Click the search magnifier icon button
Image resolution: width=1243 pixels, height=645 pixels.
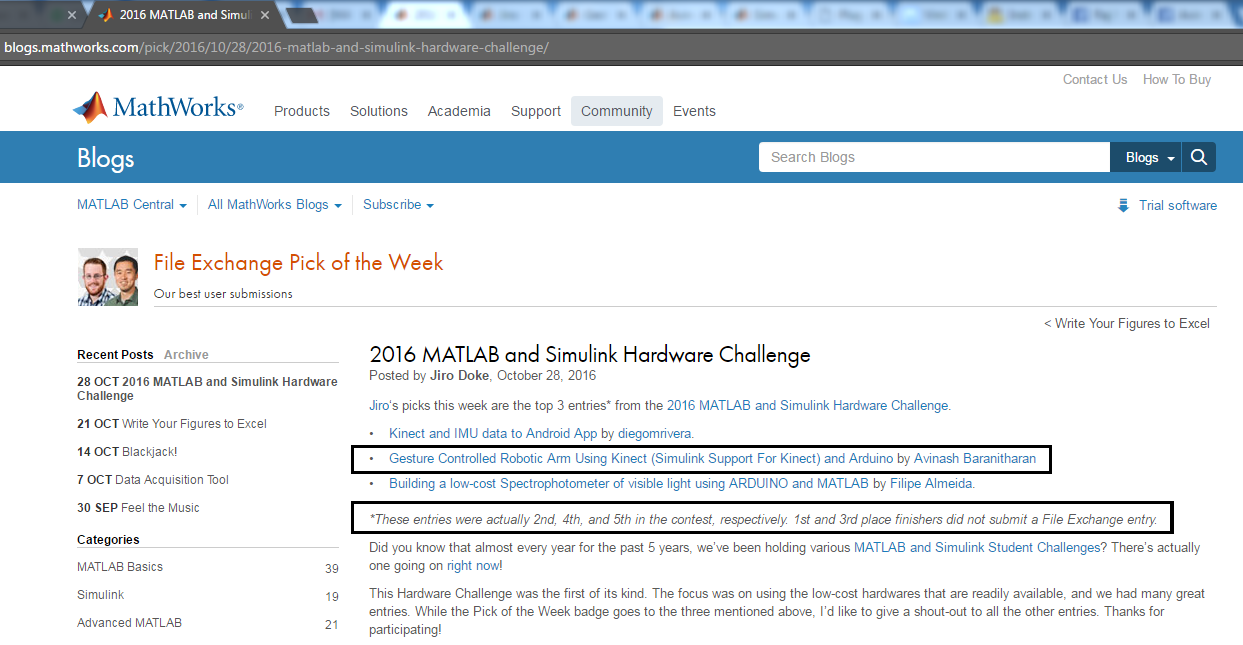click(1198, 157)
